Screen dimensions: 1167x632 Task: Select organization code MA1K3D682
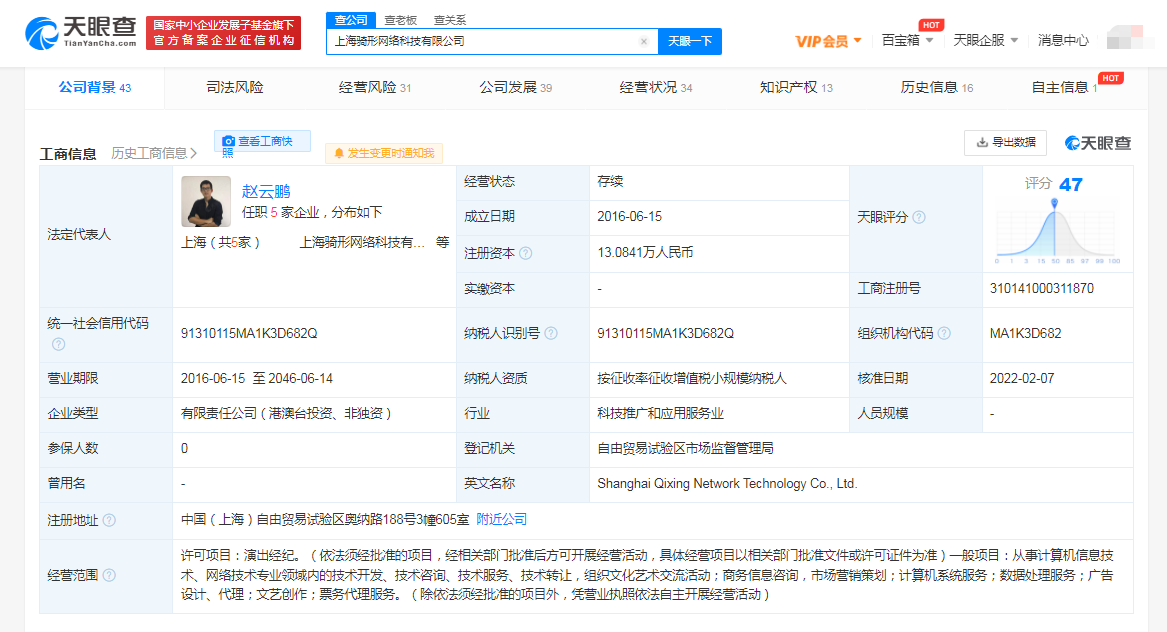point(1025,333)
